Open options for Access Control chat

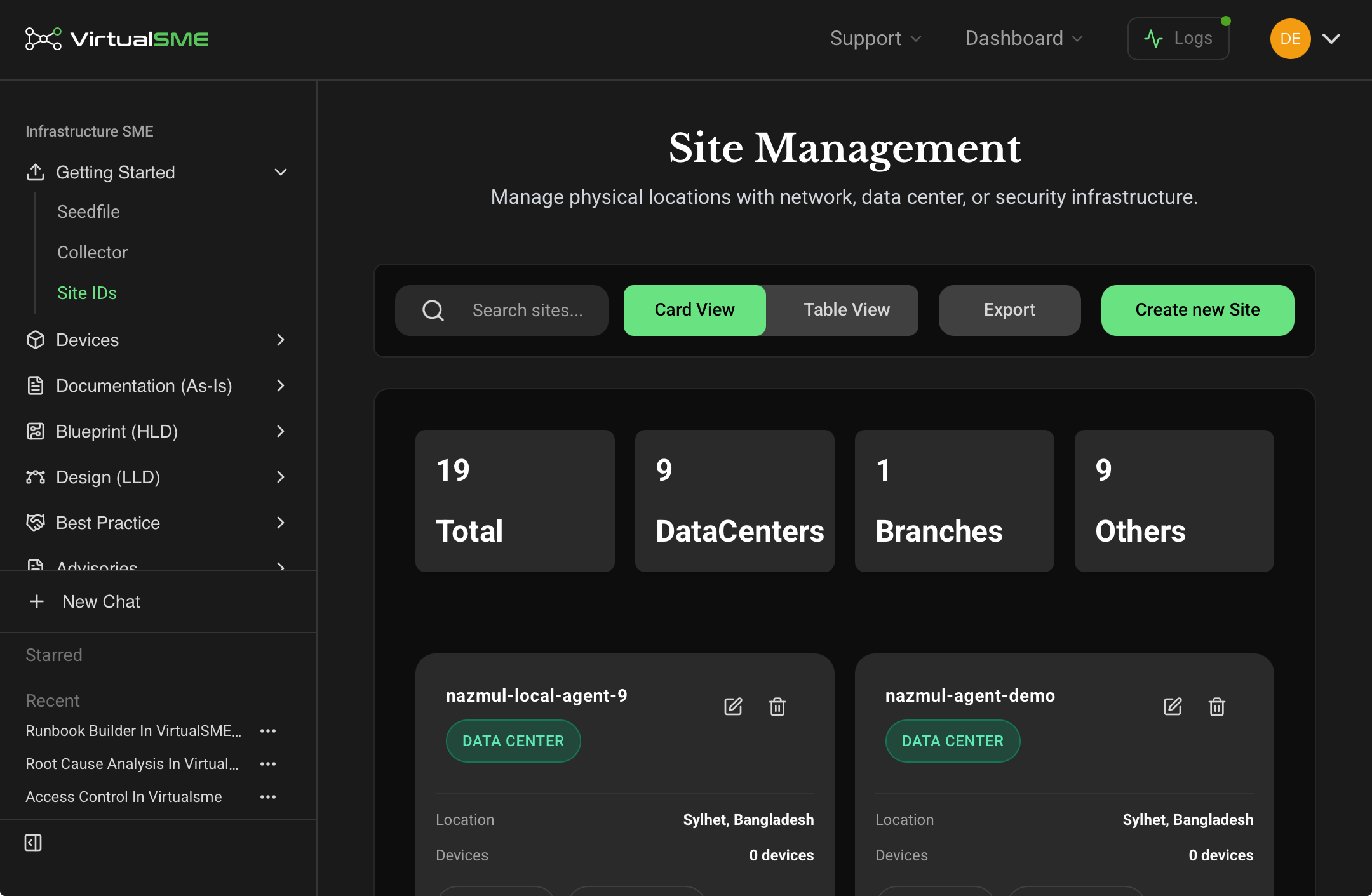[x=268, y=797]
